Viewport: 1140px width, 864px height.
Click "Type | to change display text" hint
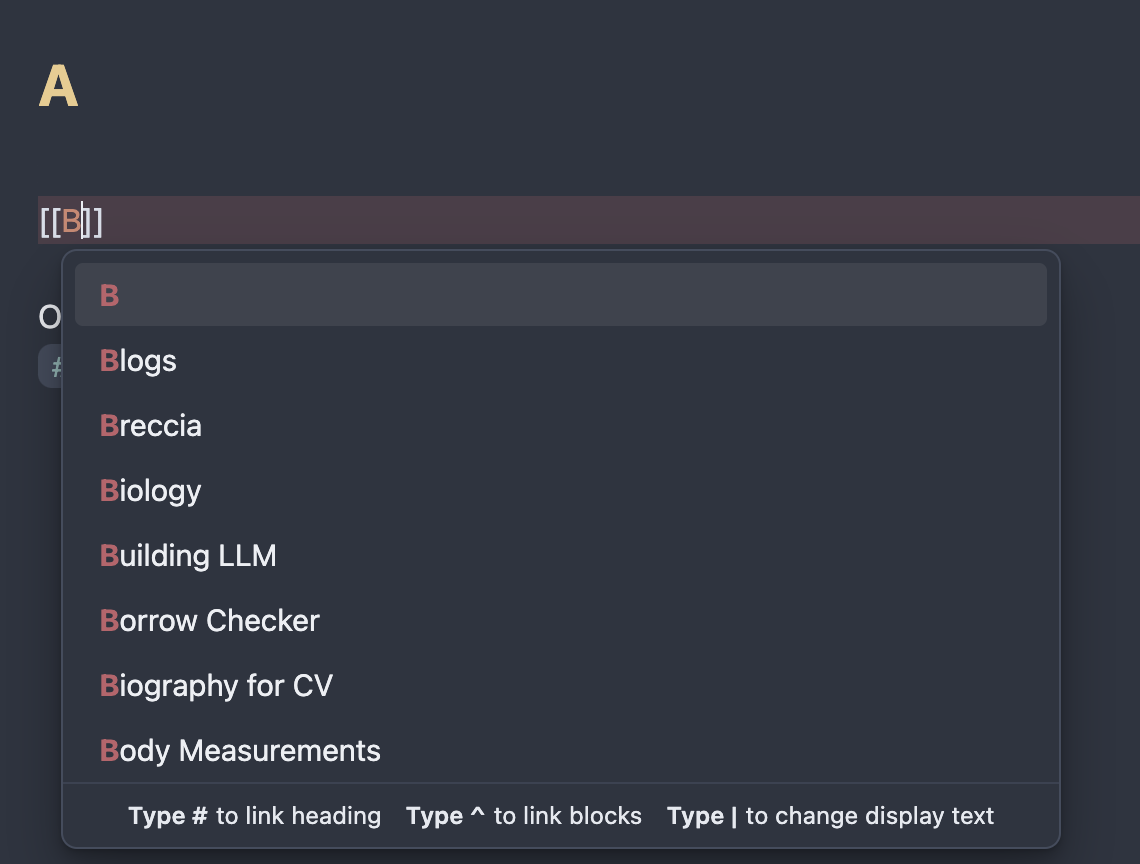pyautogui.click(x=830, y=816)
